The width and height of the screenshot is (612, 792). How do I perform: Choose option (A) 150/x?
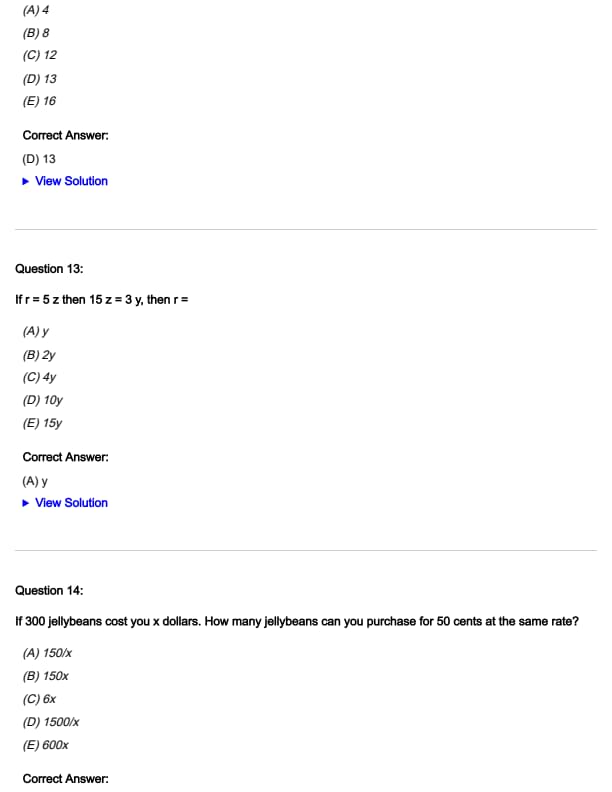(46, 654)
